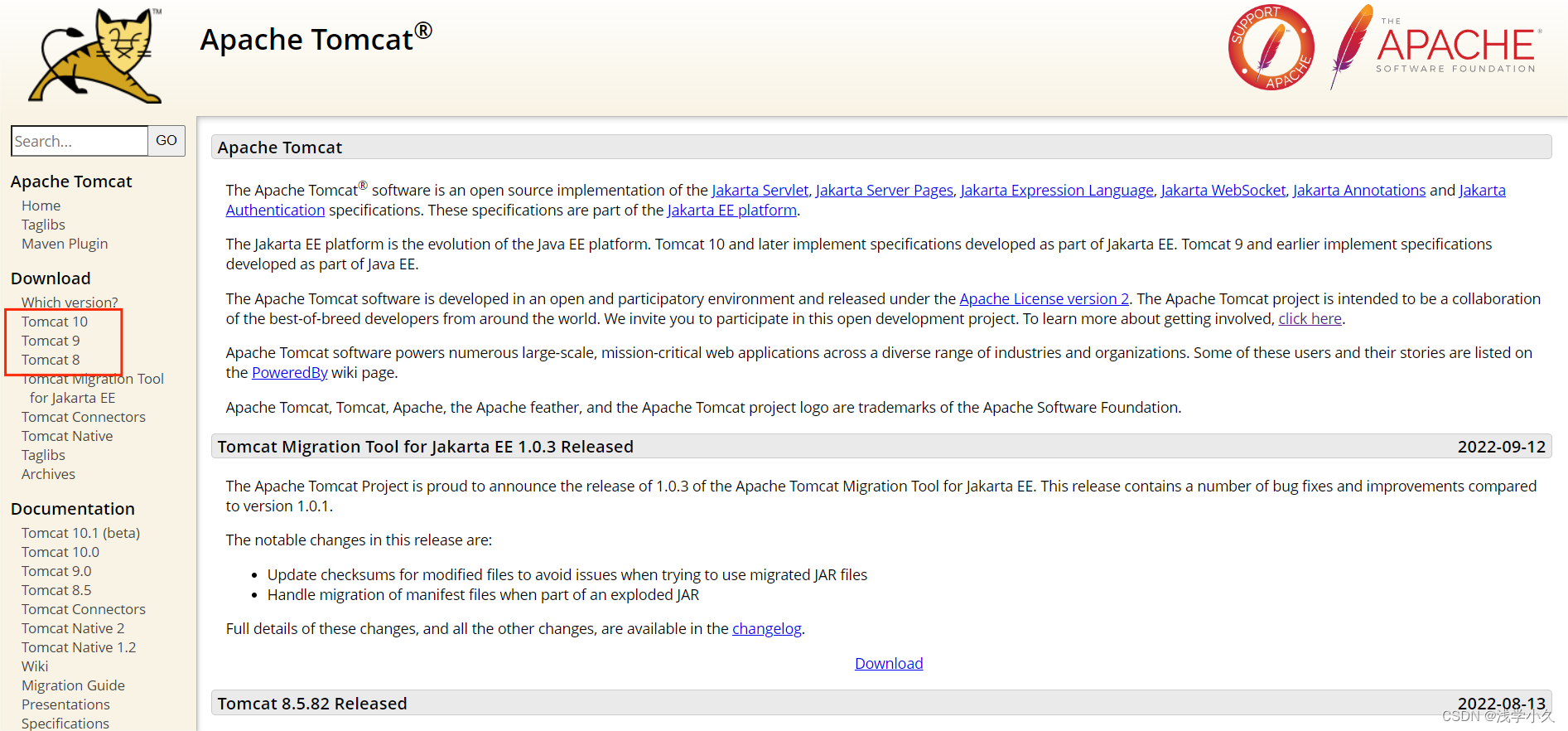Screen dimensions: 1568x731
Task: Open the Migration Guide link
Action: (73, 685)
